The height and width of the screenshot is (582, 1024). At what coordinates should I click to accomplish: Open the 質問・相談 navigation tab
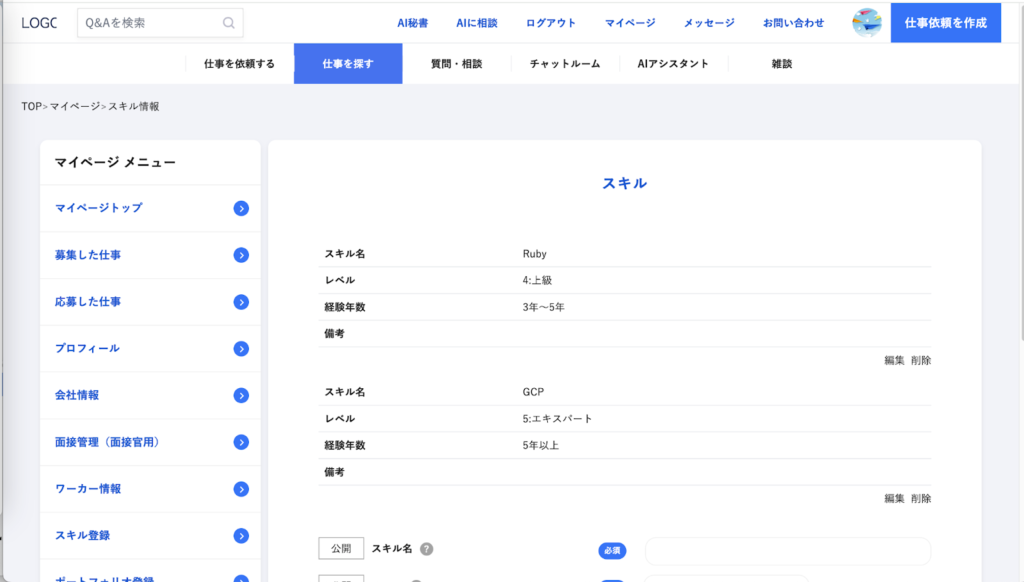coord(456,64)
